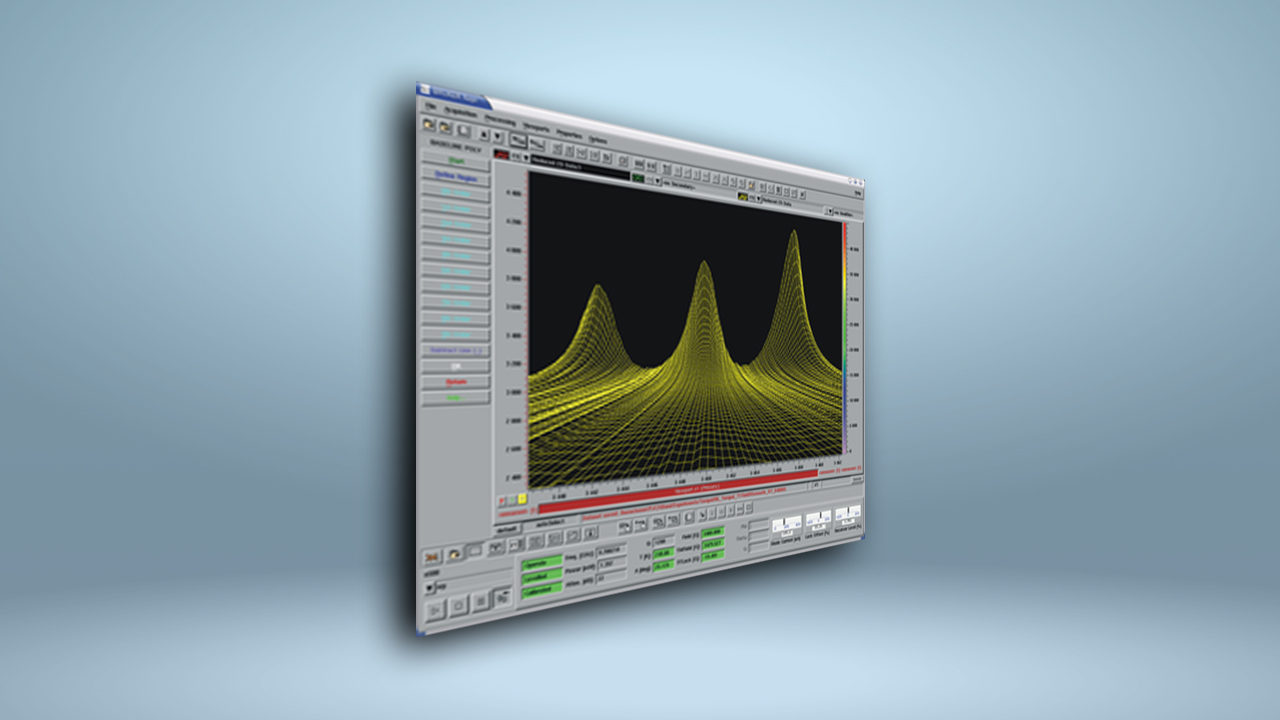1280x720 pixels.
Task: Click the yellow square below the plot
Action: coord(522,498)
